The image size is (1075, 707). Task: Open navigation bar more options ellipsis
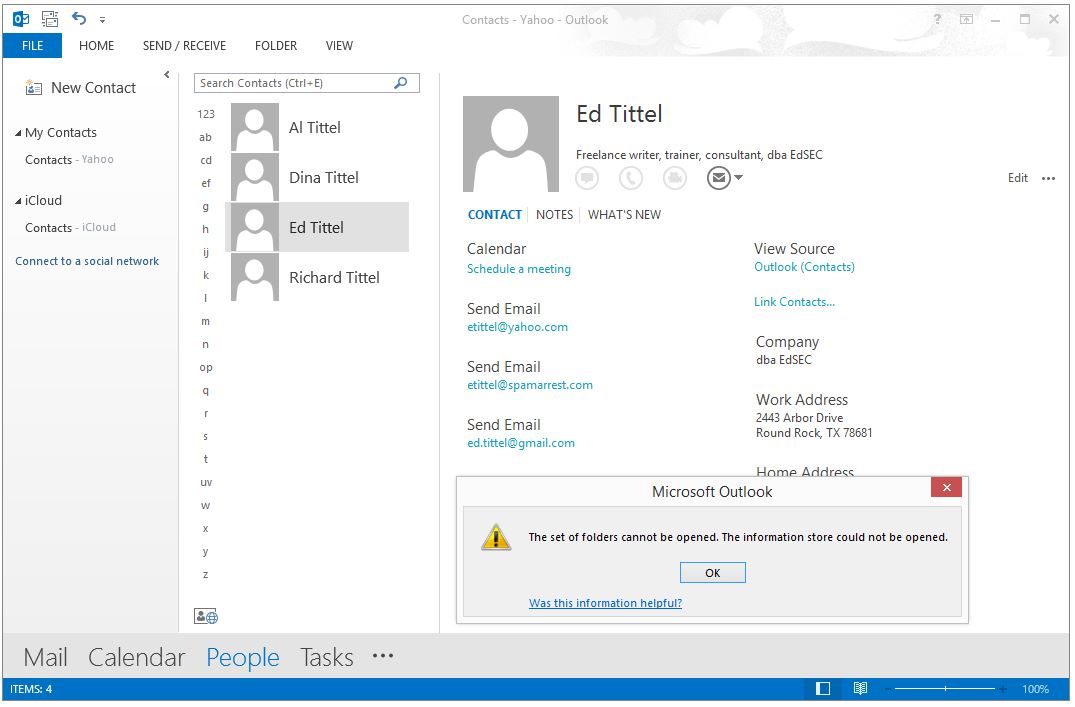383,656
